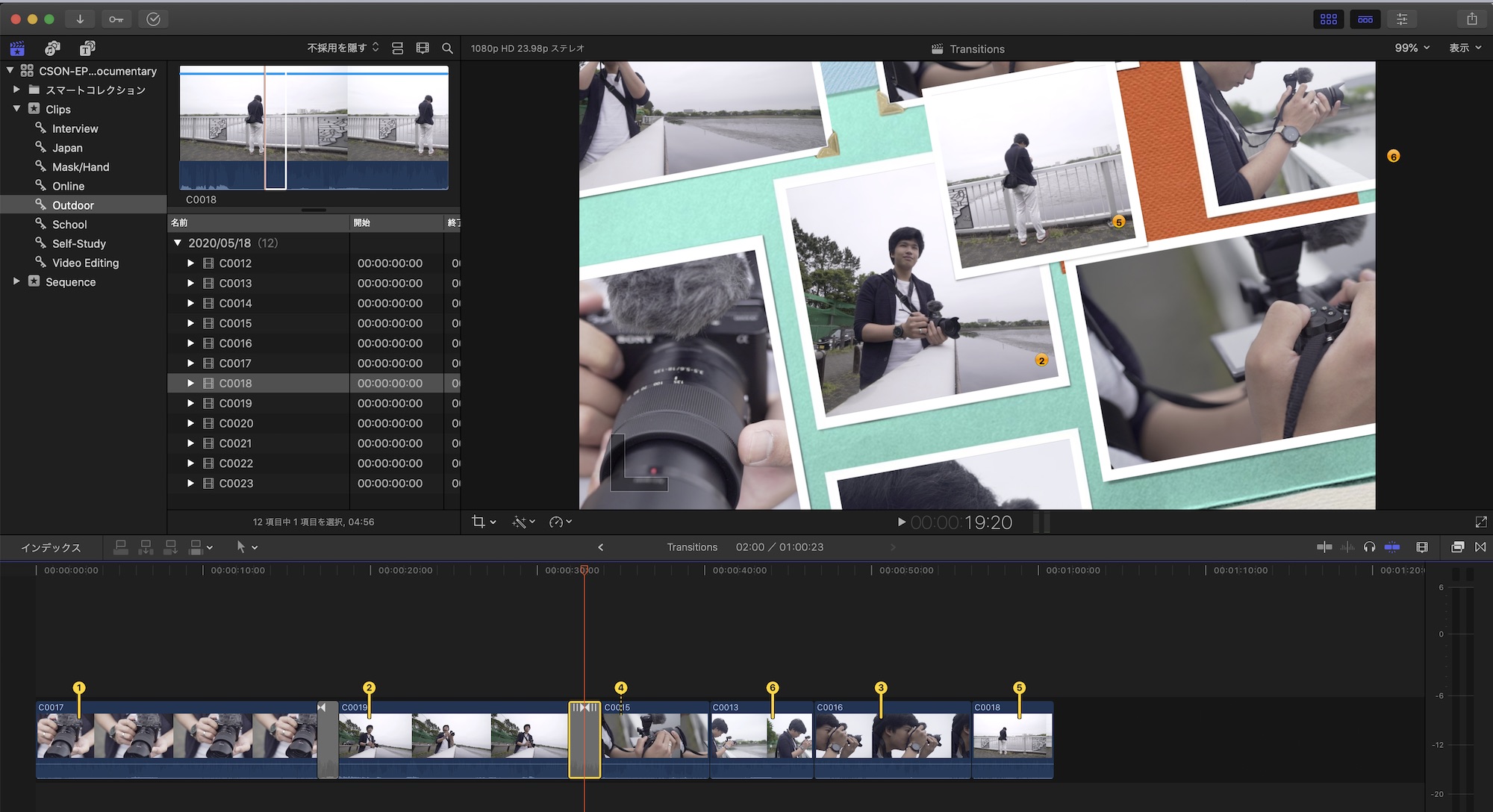Expand the Sequence event

tap(16, 281)
